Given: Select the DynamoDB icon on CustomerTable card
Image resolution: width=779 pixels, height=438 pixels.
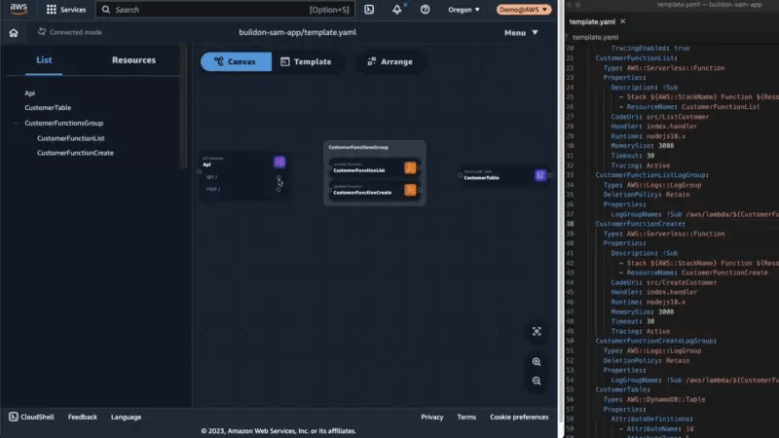Looking at the screenshot, I should coord(540,175).
